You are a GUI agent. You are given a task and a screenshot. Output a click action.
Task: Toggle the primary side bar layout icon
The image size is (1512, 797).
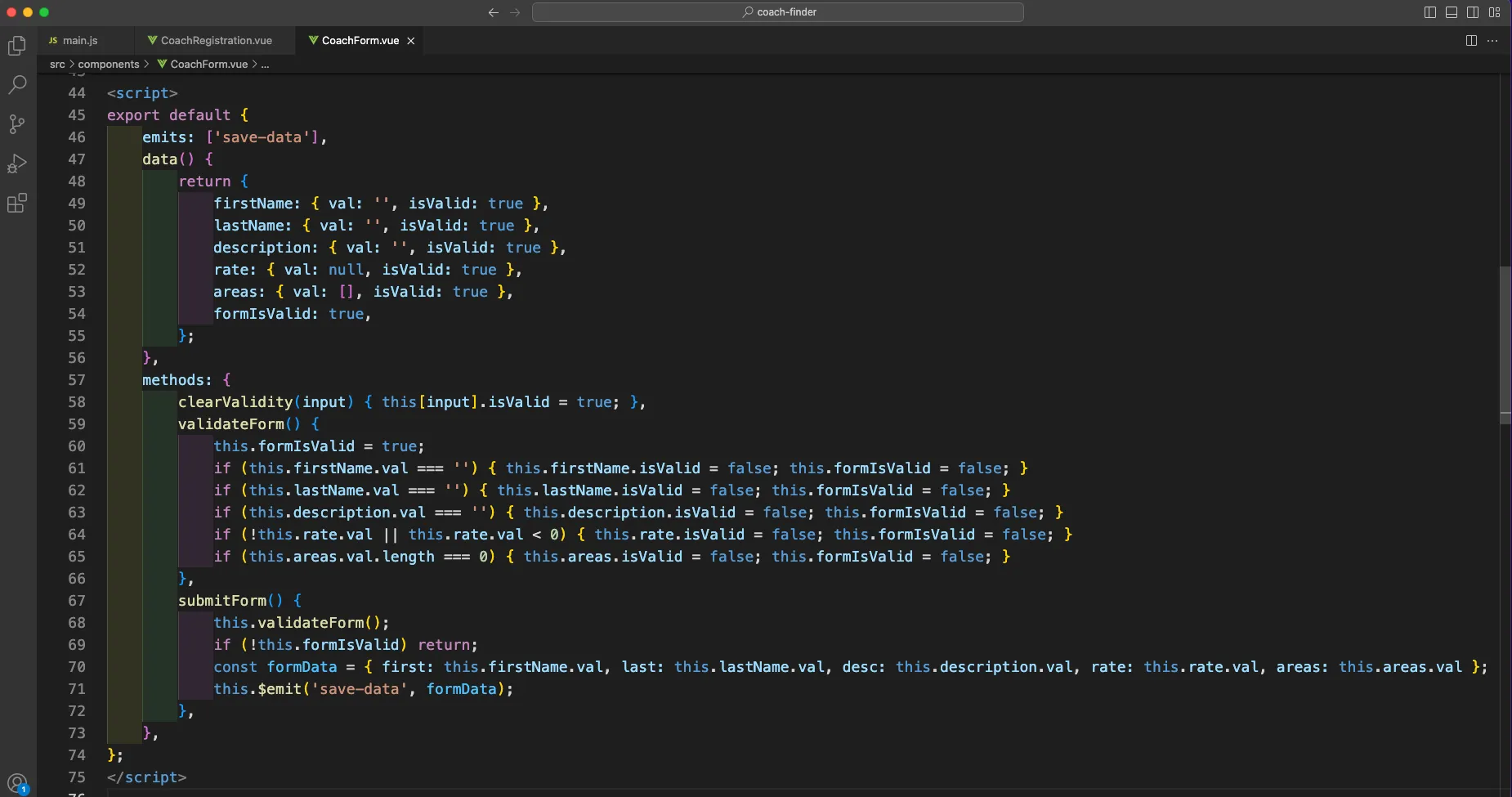click(1430, 12)
